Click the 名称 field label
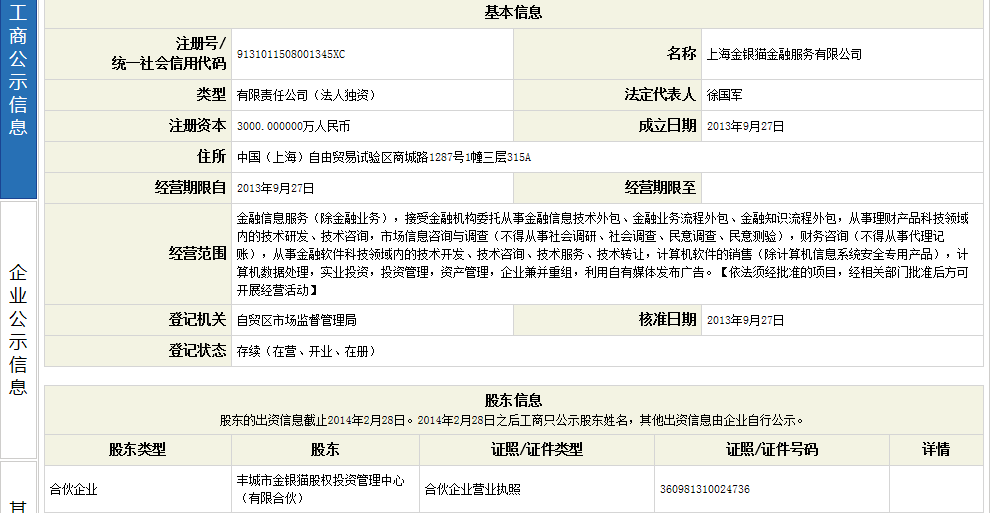This screenshot has width=1005, height=513. click(x=681, y=54)
